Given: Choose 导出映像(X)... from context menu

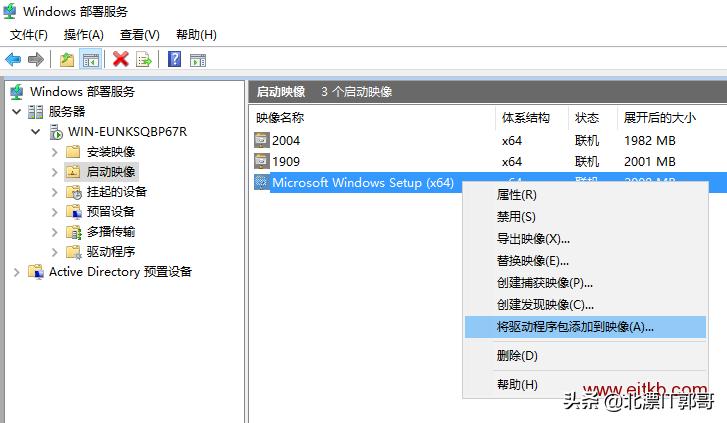Looking at the screenshot, I should [585, 239].
